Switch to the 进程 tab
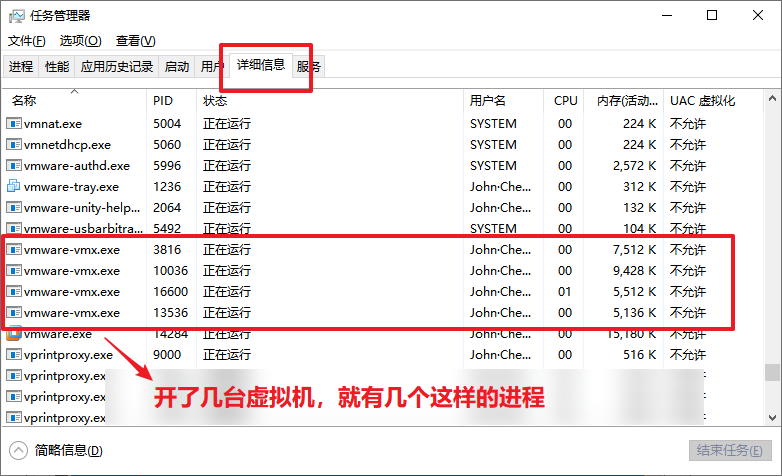Viewport: 782px width, 476px height. [x=21, y=66]
